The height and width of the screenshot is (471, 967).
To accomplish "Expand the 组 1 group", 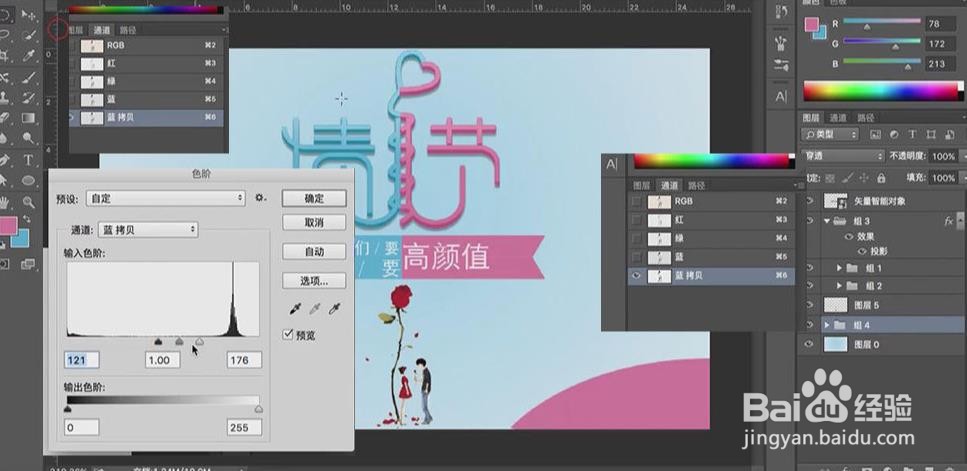I will [x=839, y=268].
